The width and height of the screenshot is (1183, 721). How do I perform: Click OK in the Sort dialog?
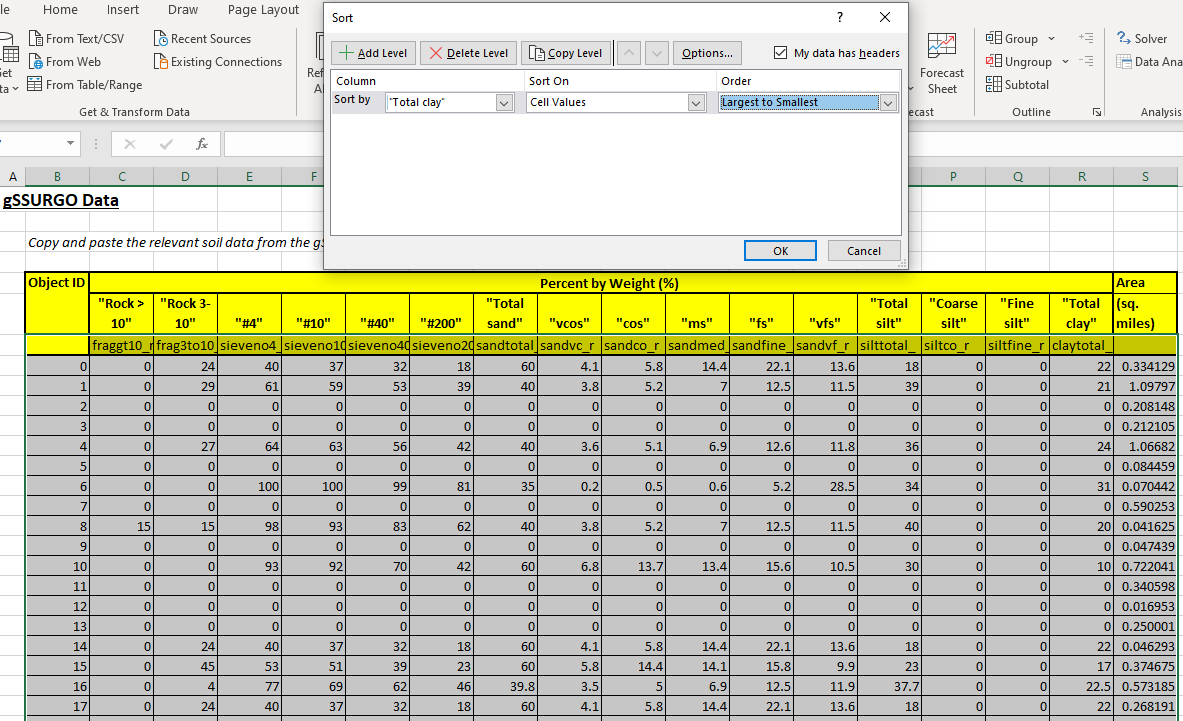(780, 251)
